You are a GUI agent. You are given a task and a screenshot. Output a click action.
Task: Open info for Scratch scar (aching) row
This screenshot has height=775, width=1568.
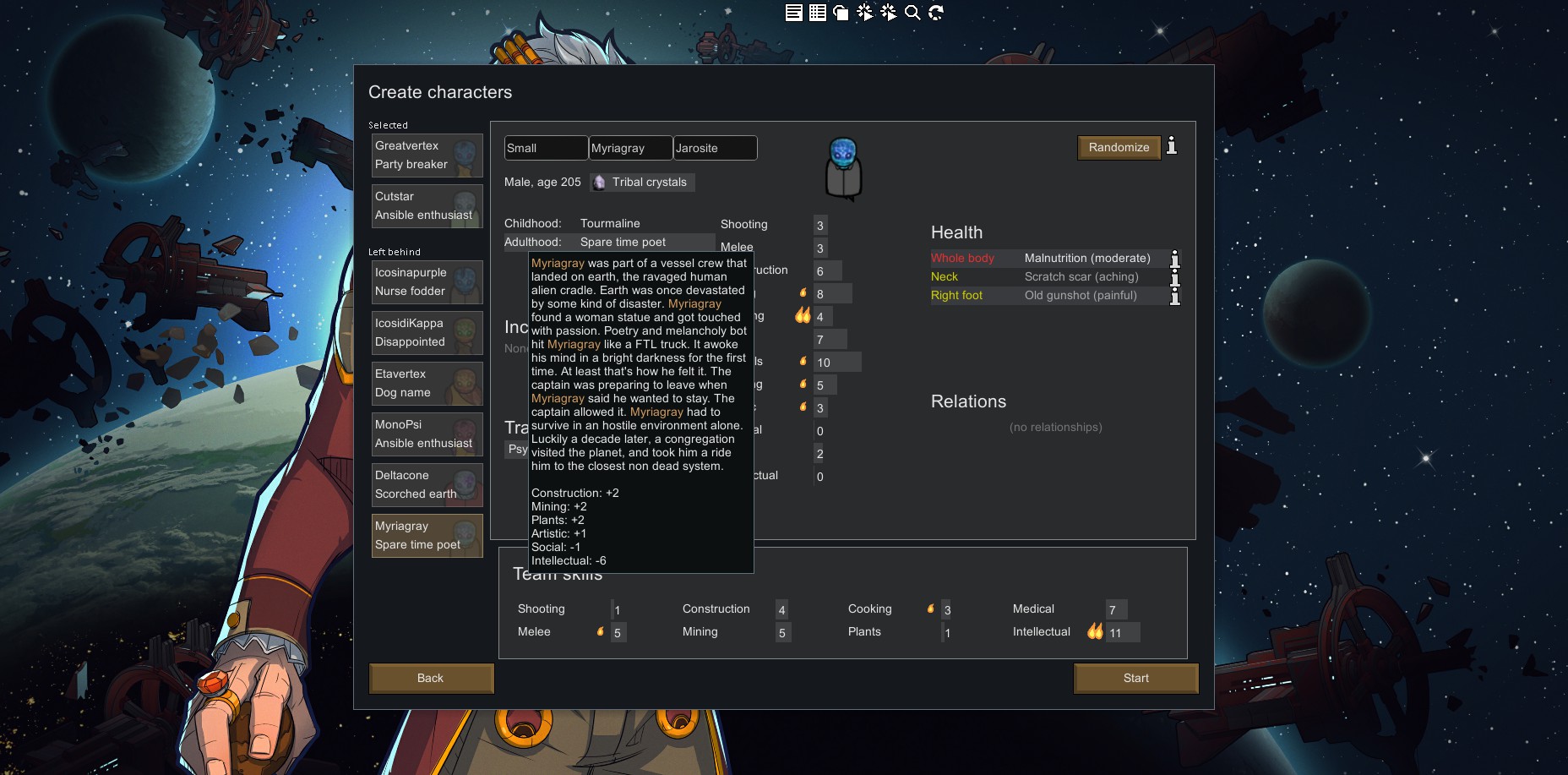(1174, 277)
